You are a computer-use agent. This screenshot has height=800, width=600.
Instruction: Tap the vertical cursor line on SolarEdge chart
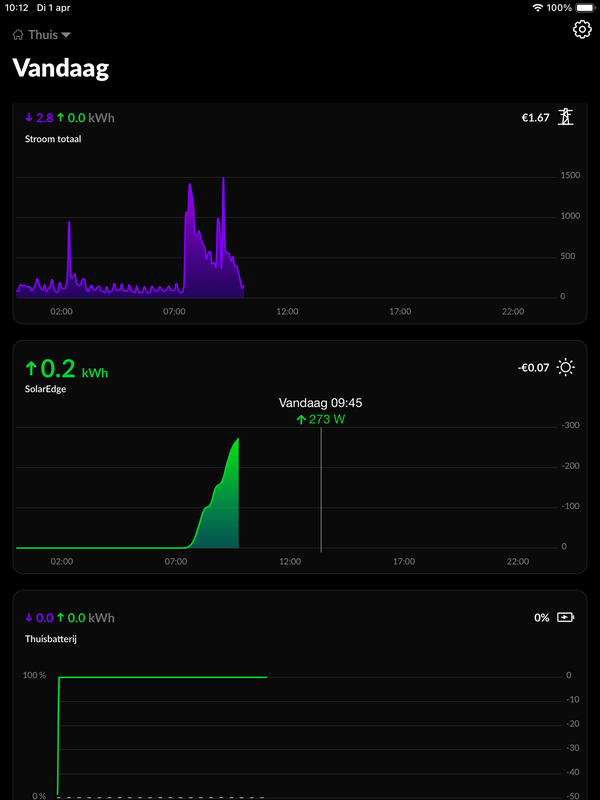point(321,490)
